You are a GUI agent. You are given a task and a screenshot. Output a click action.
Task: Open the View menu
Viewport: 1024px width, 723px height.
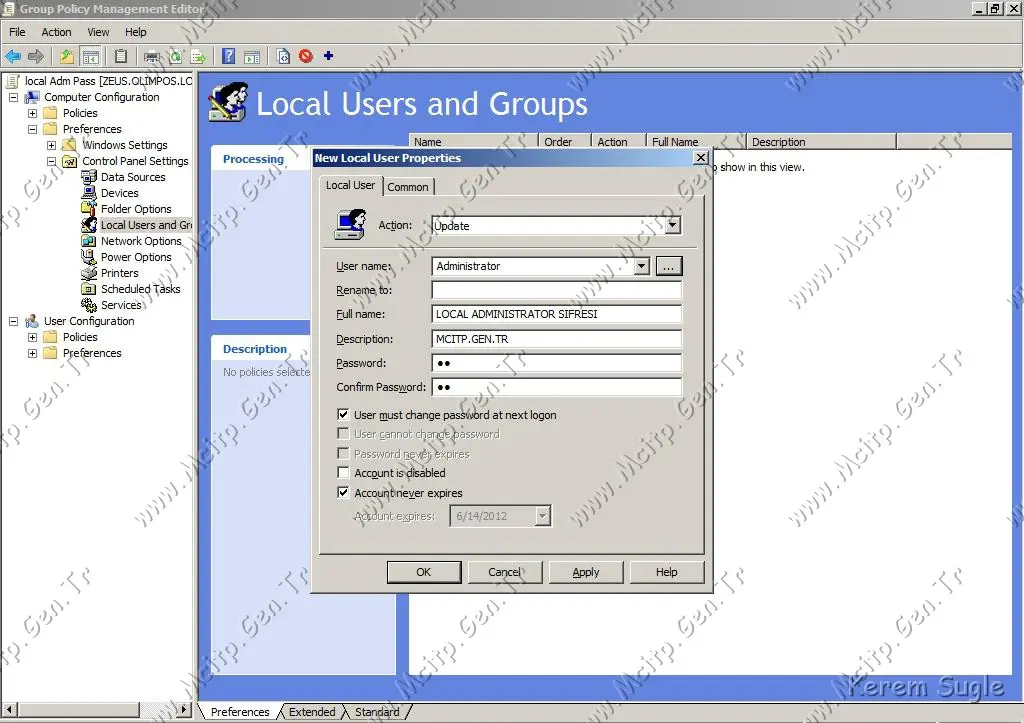[x=98, y=32]
